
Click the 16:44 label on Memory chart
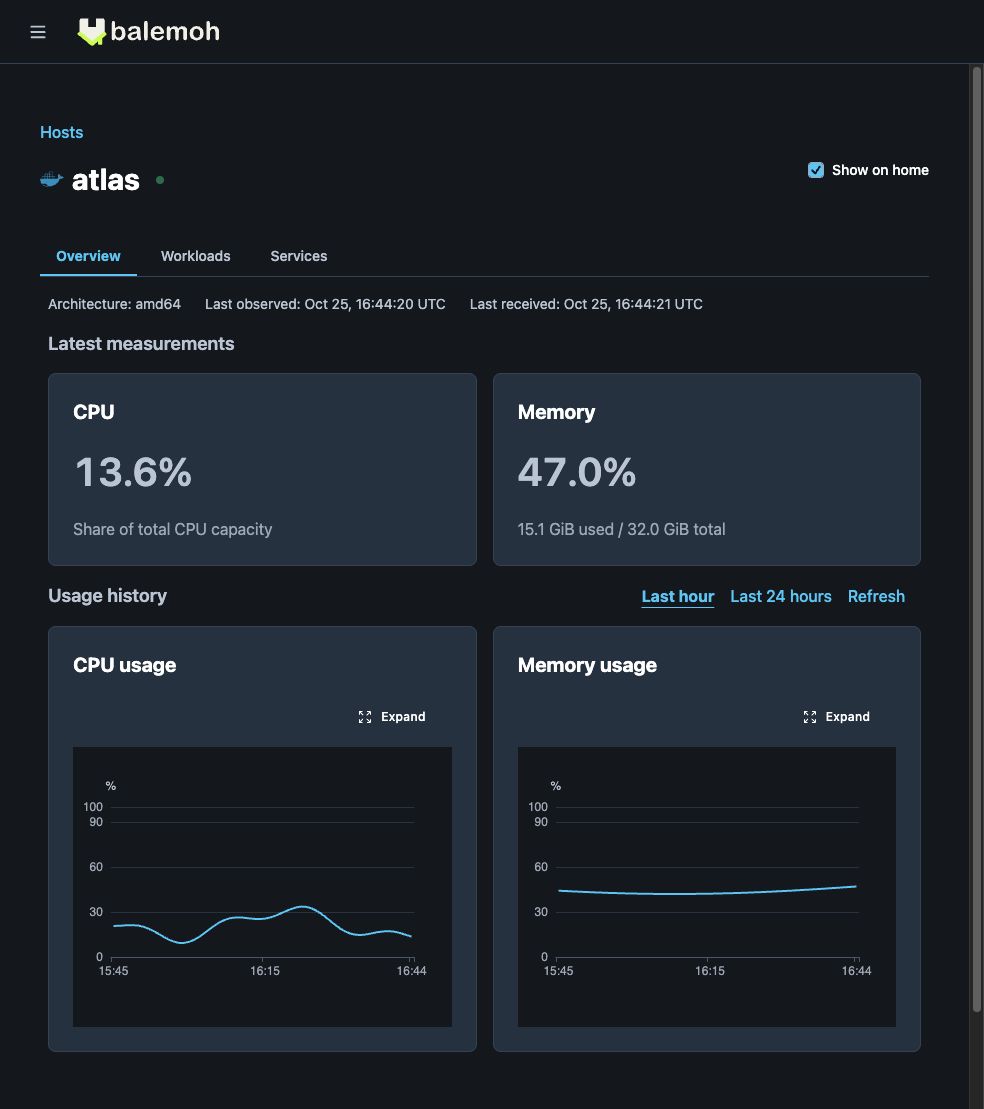tap(856, 971)
